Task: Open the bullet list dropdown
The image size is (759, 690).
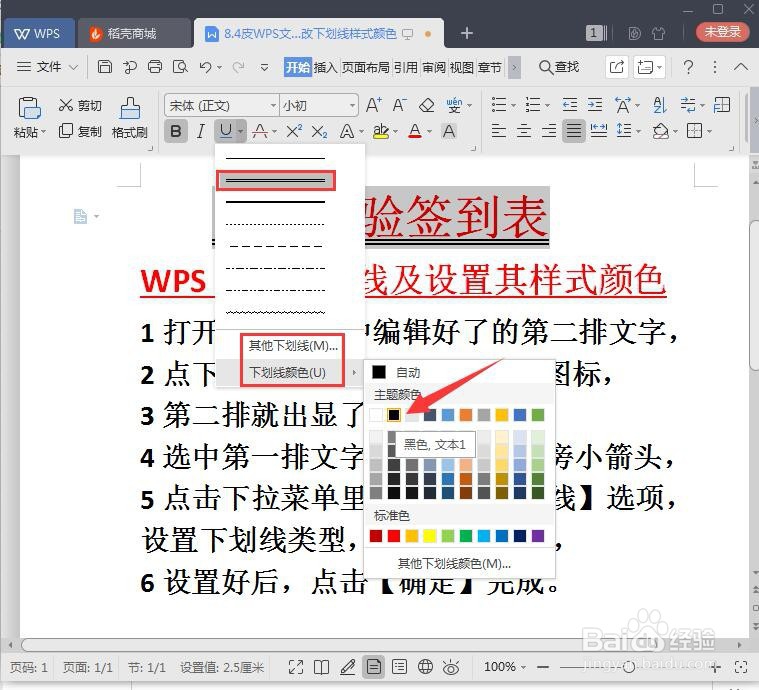Action: [x=513, y=106]
